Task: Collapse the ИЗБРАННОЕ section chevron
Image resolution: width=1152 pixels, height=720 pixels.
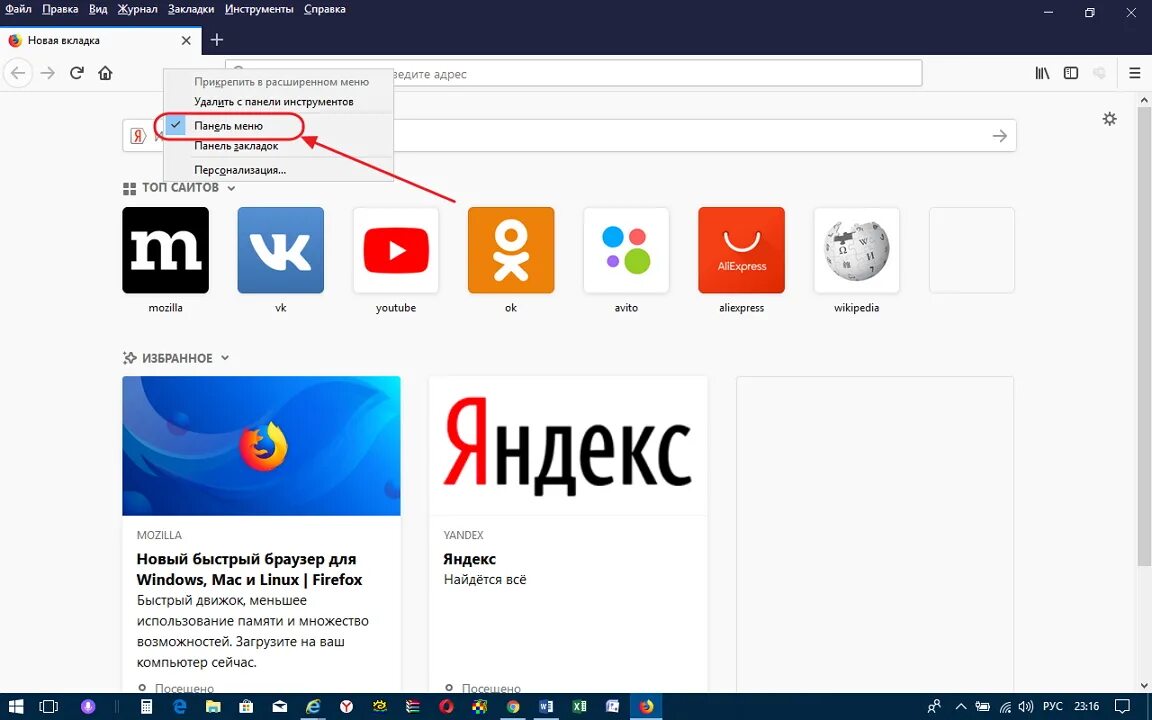Action: (x=225, y=359)
